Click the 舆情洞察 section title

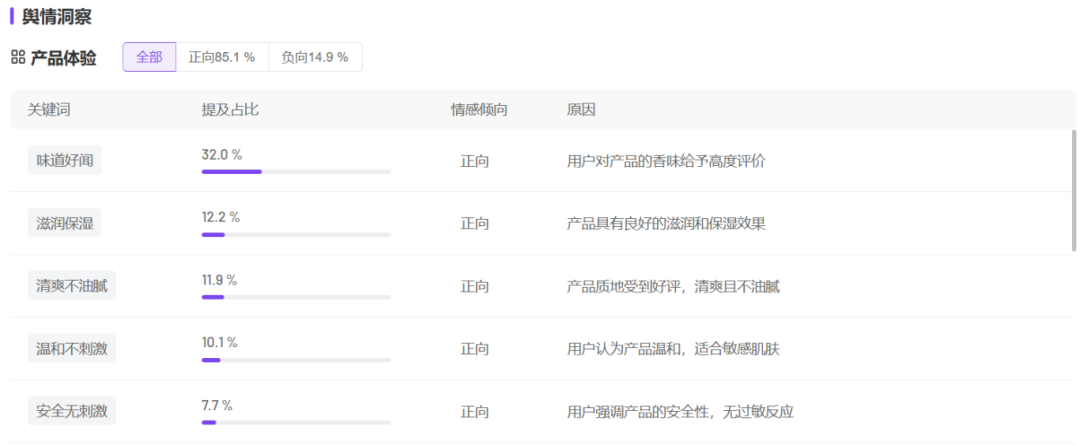coord(56,17)
